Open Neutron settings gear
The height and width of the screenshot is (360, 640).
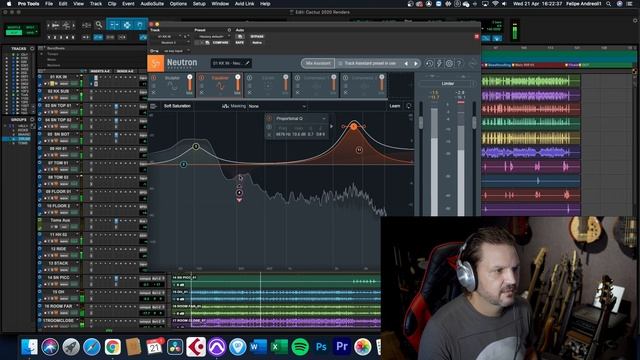(449, 63)
